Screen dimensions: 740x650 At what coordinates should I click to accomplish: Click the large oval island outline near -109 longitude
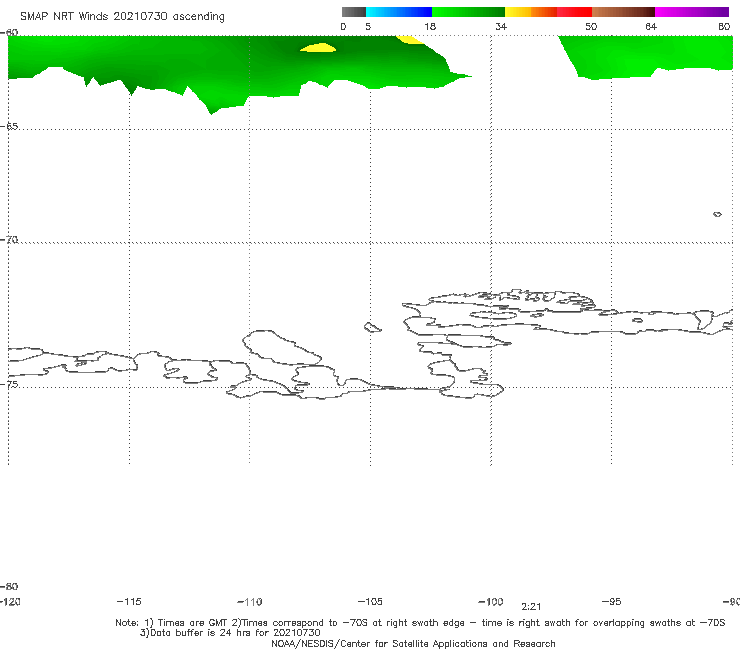tap(282, 348)
